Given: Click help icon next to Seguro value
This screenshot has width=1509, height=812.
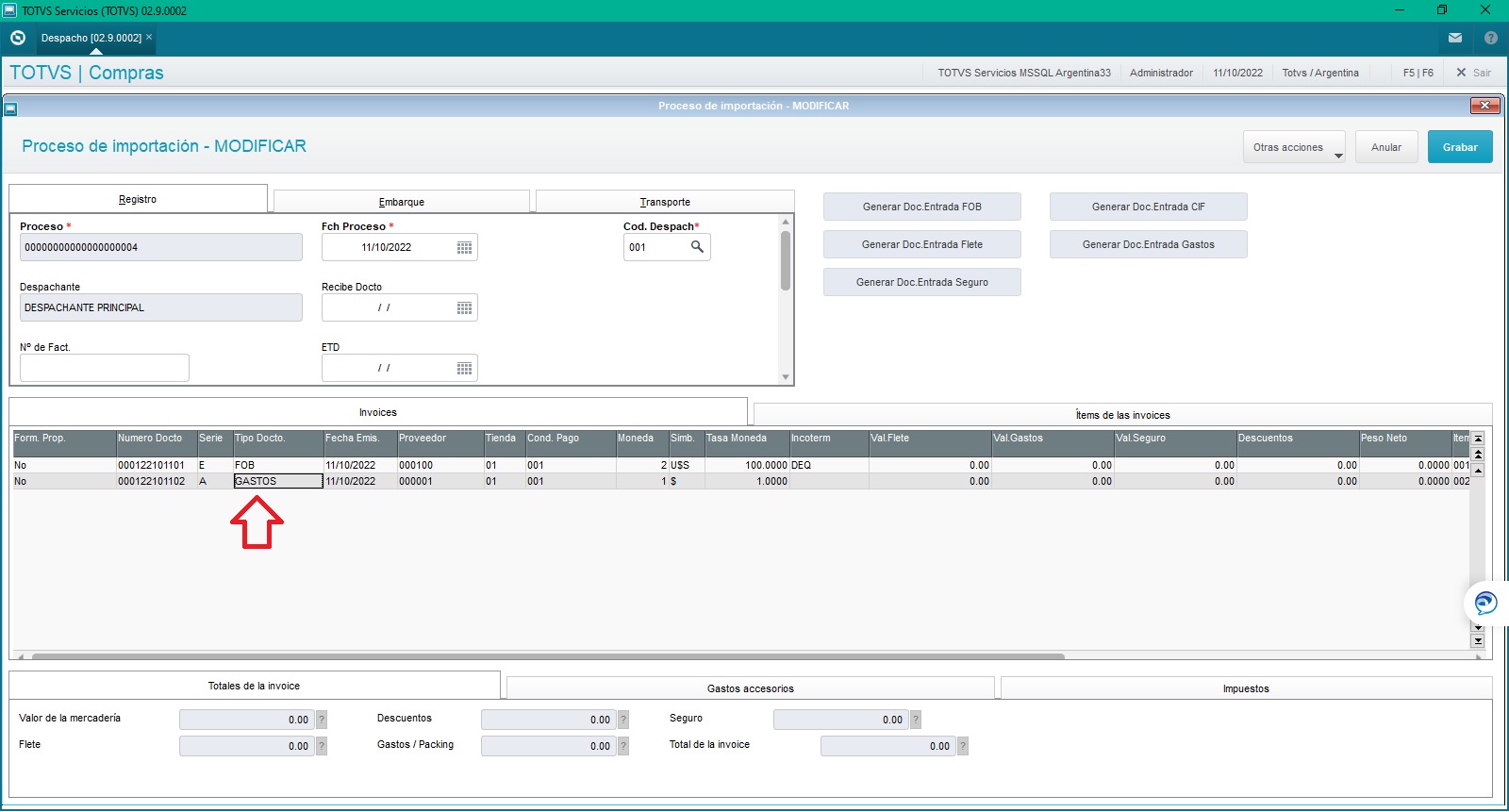Looking at the screenshot, I should (x=916, y=720).
